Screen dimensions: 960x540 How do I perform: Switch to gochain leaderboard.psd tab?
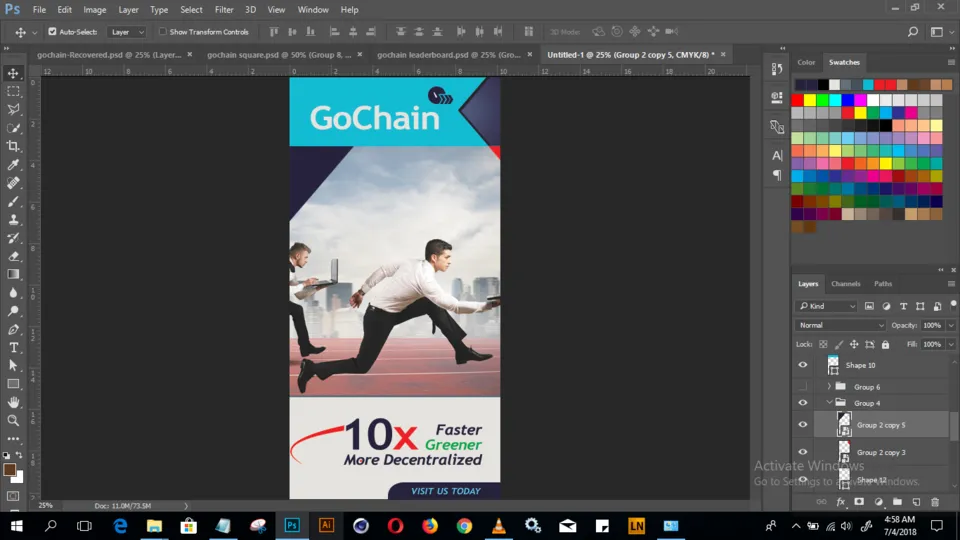pyautogui.click(x=449, y=54)
